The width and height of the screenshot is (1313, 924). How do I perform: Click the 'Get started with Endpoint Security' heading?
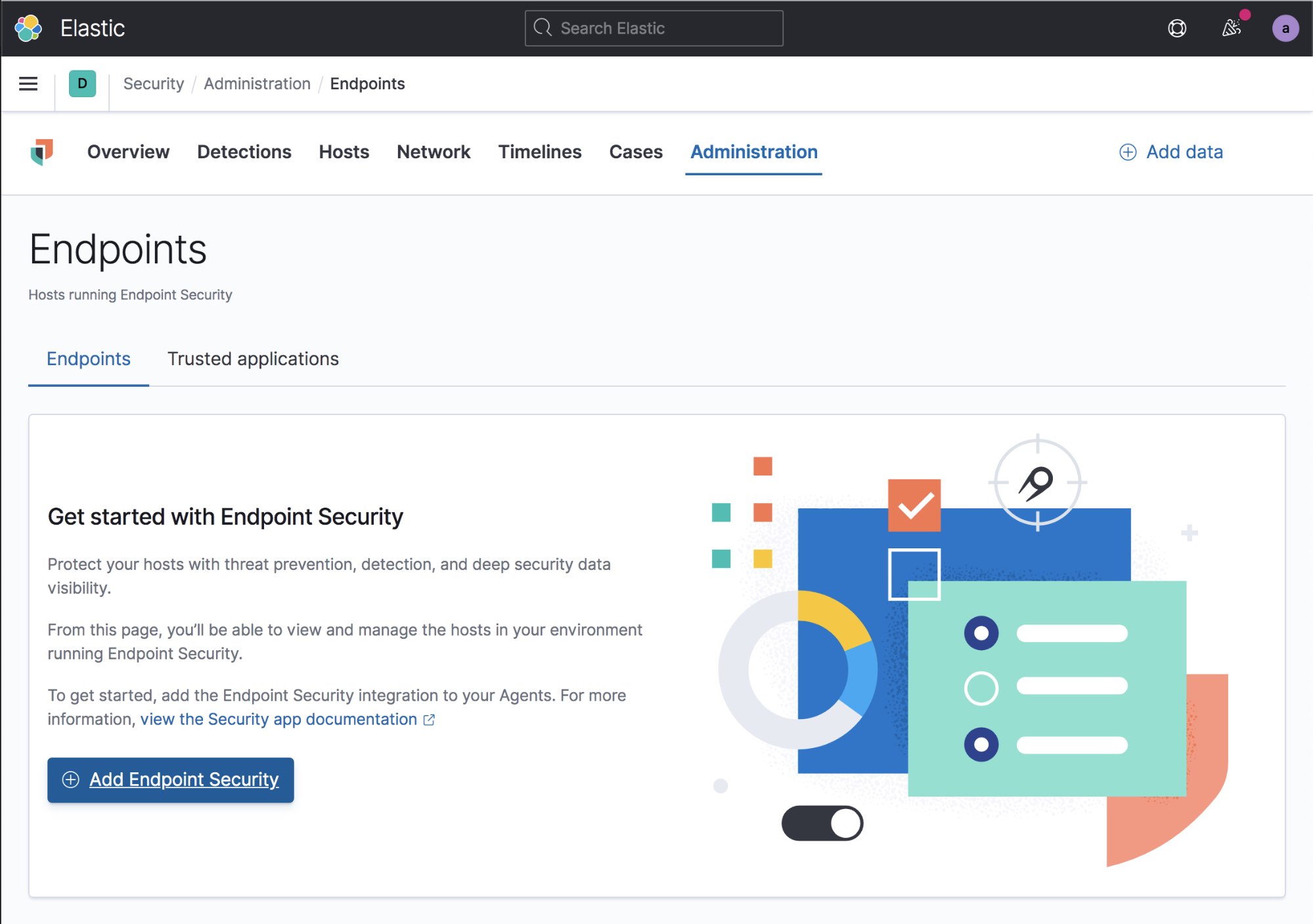pyautogui.click(x=225, y=517)
